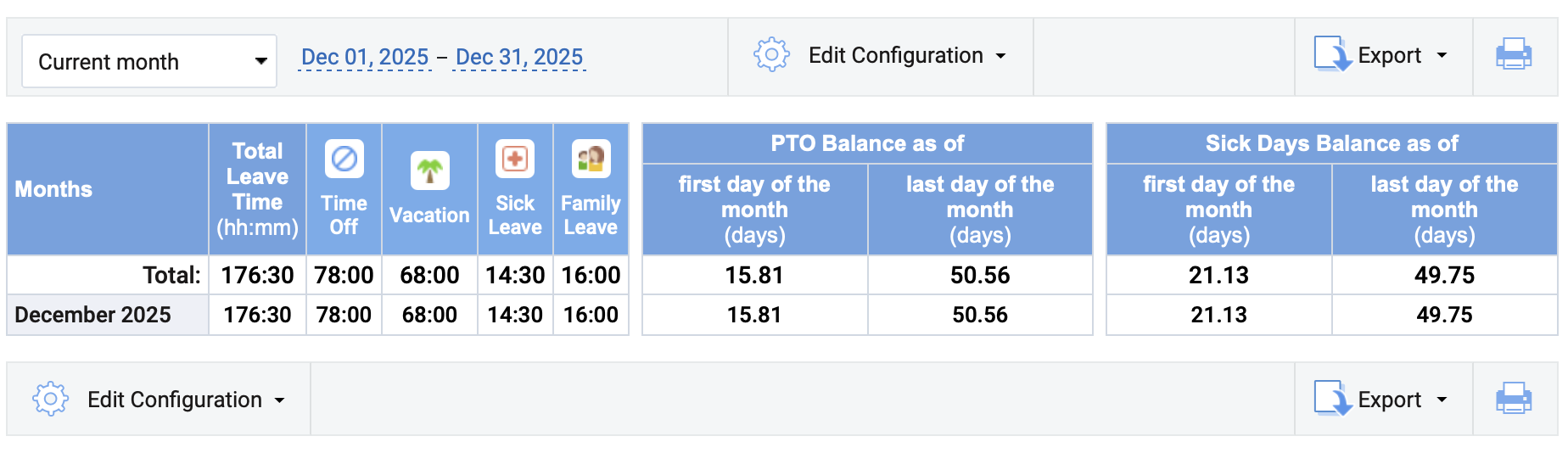Viewport: 1568px width, 453px height.
Task: Click the Sick Days Balance as of header
Action: [1331, 143]
